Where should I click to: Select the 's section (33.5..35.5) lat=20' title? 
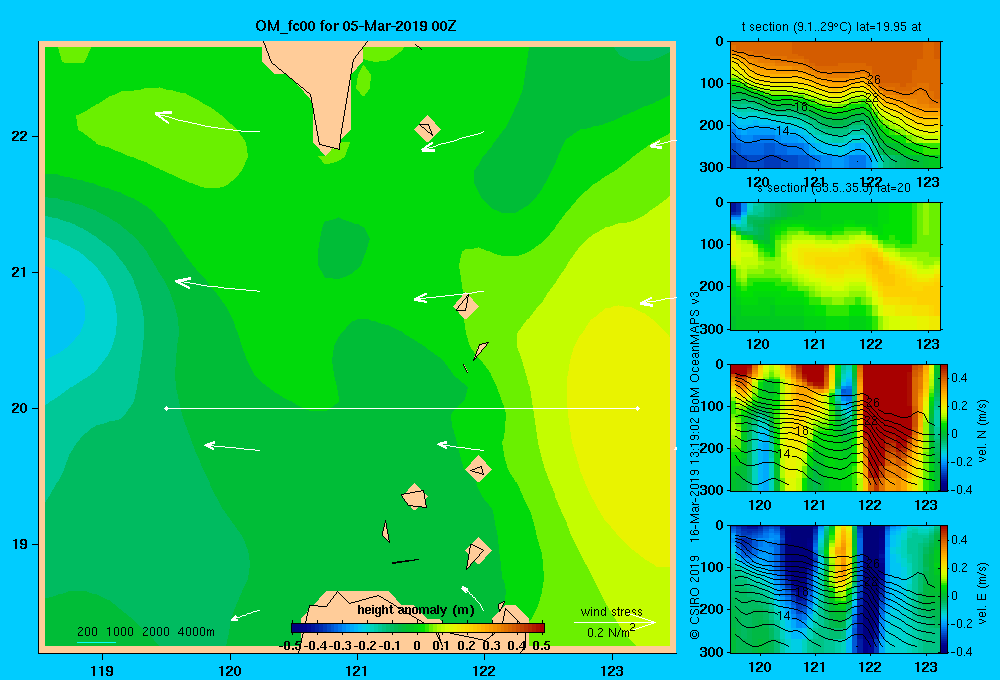pyautogui.click(x=832, y=188)
